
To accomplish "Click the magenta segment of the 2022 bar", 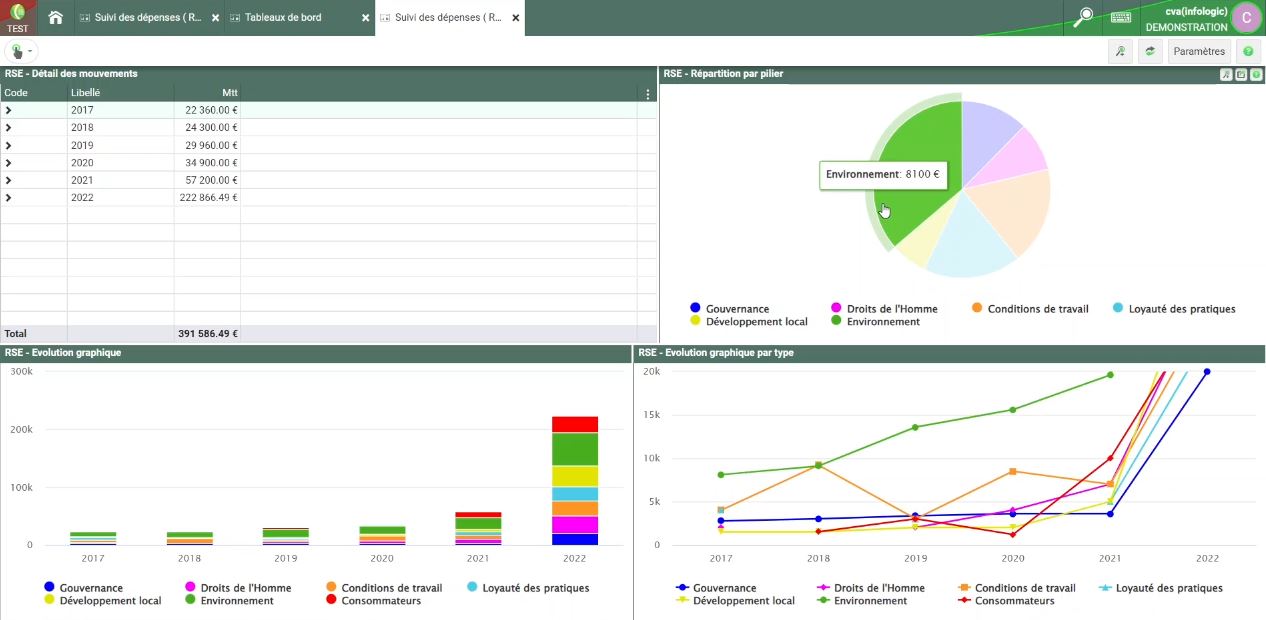I will click(574, 525).
